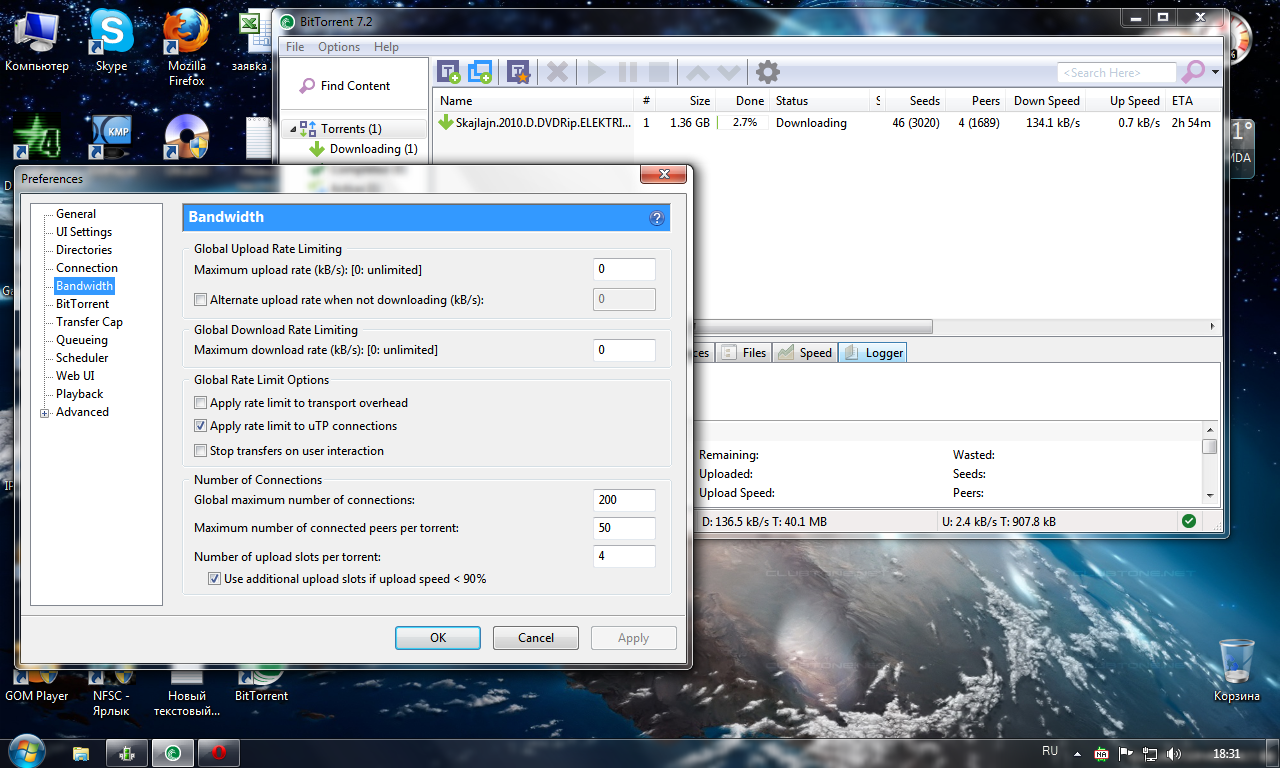Click the Maximum download rate field
The width and height of the screenshot is (1280, 768).
point(624,350)
